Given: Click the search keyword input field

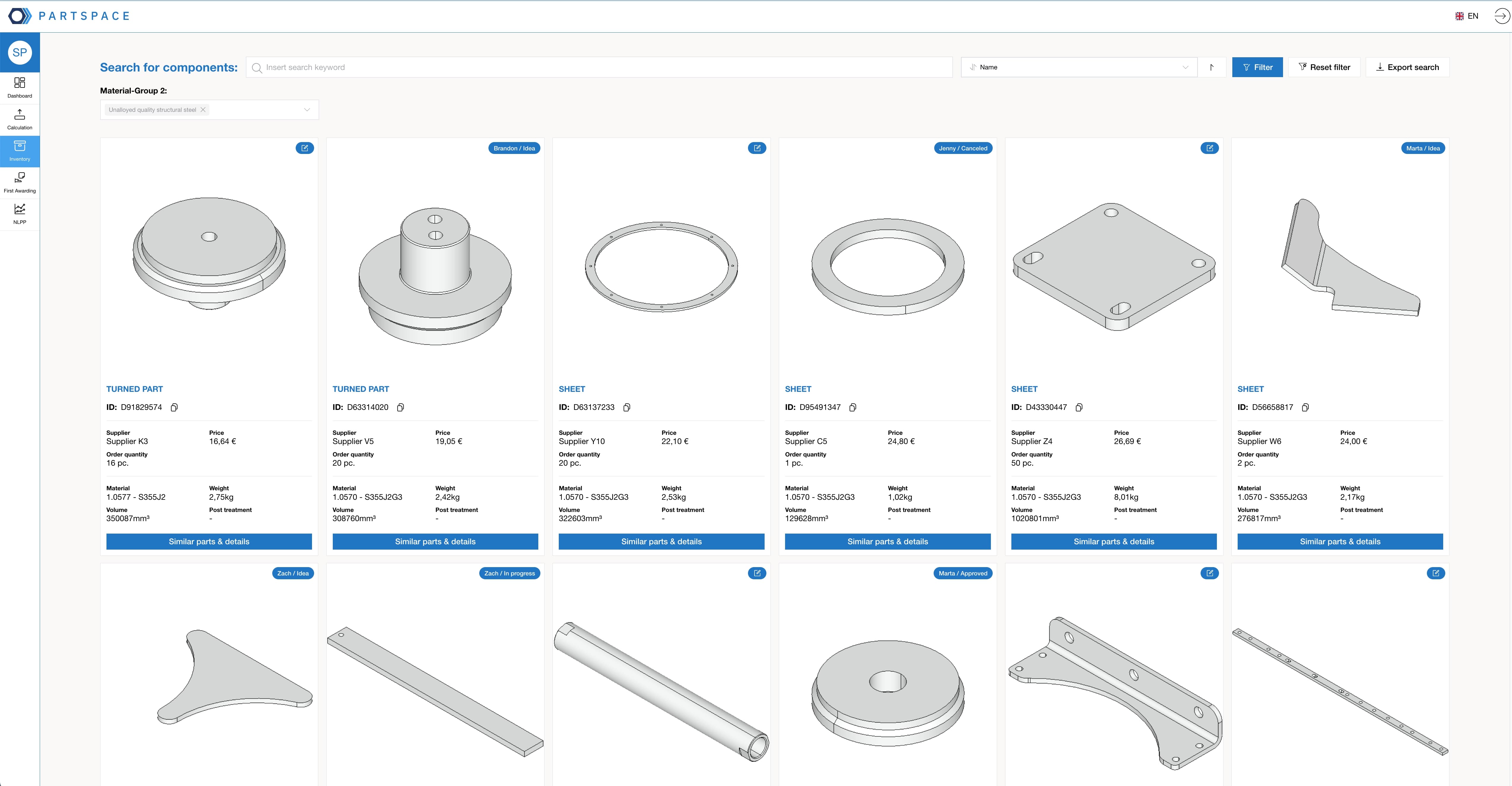Looking at the screenshot, I should point(599,68).
